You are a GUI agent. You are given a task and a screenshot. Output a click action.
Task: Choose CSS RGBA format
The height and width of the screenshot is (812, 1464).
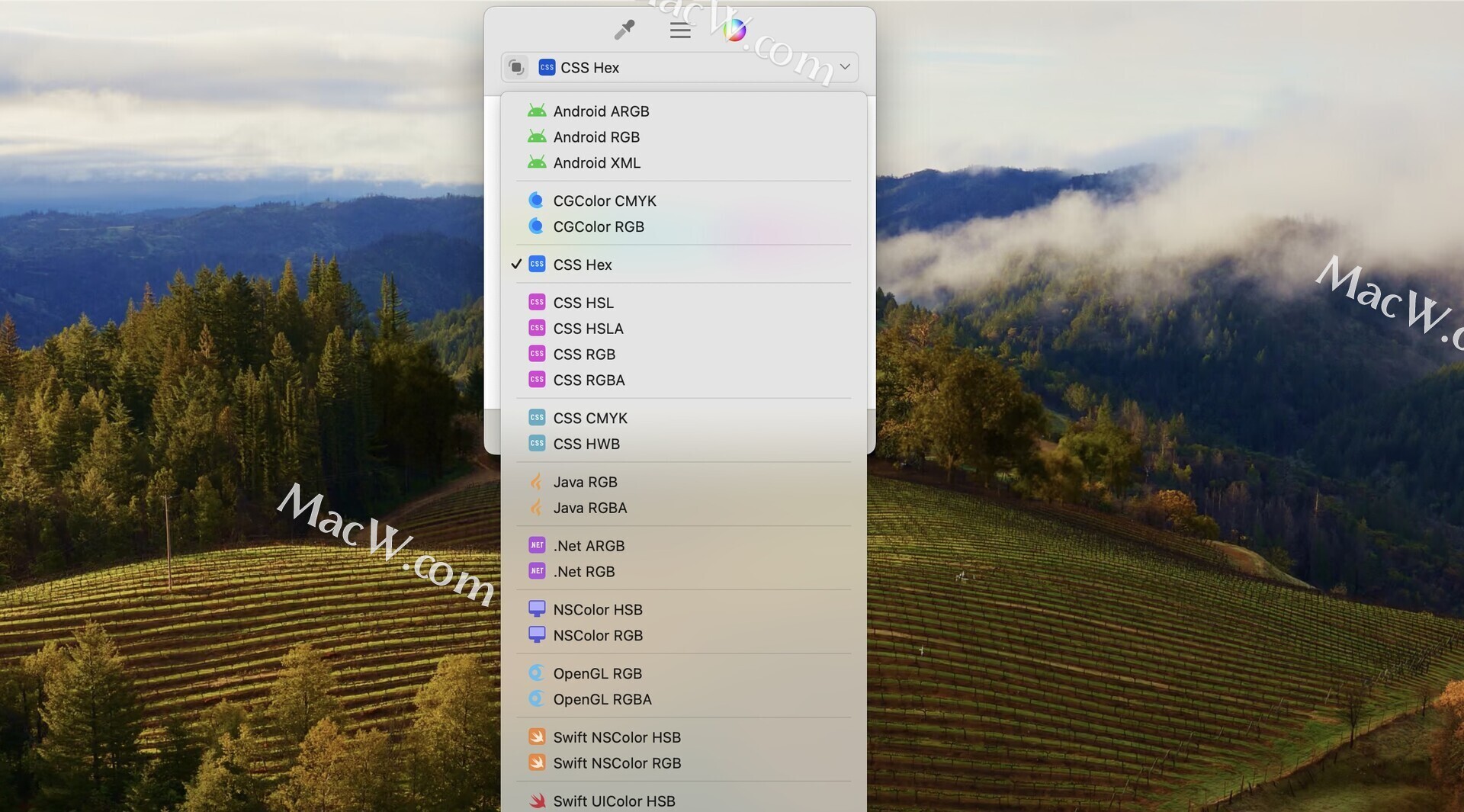(683, 380)
